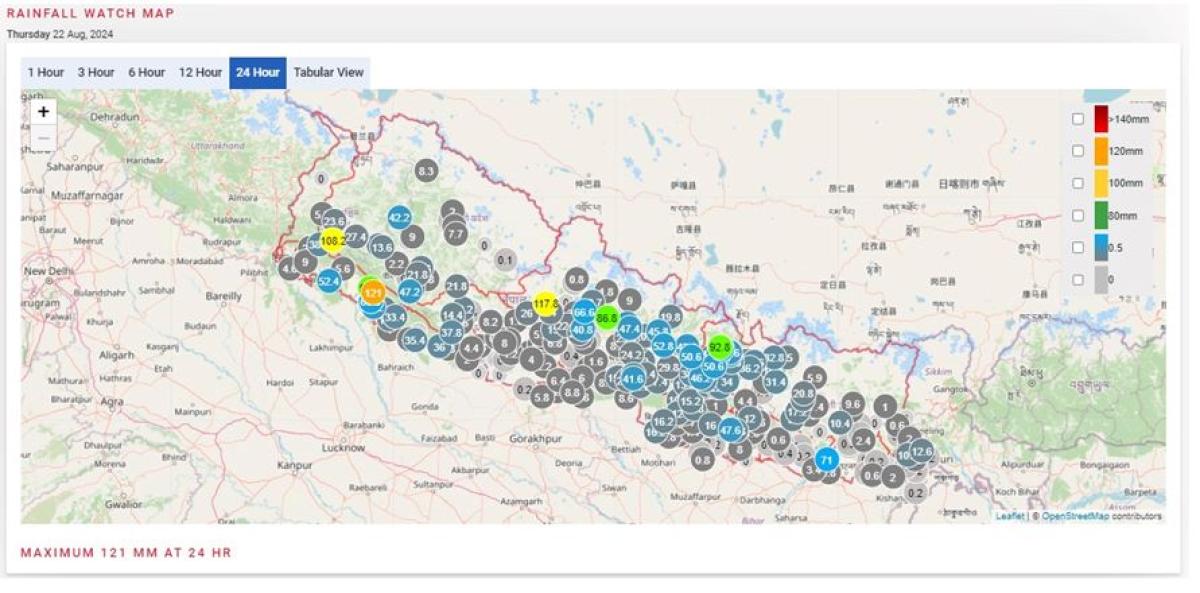Click the light gray 0.1 marker
Viewport: 1200px width, 593px height.
click(505, 260)
